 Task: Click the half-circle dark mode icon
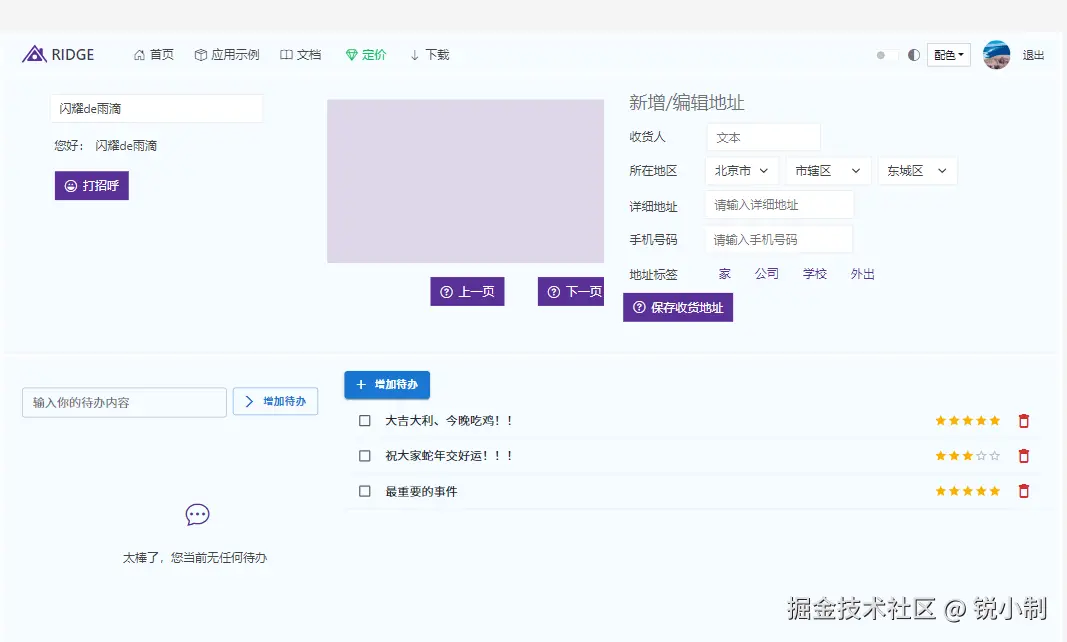click(x=914, y=55)
